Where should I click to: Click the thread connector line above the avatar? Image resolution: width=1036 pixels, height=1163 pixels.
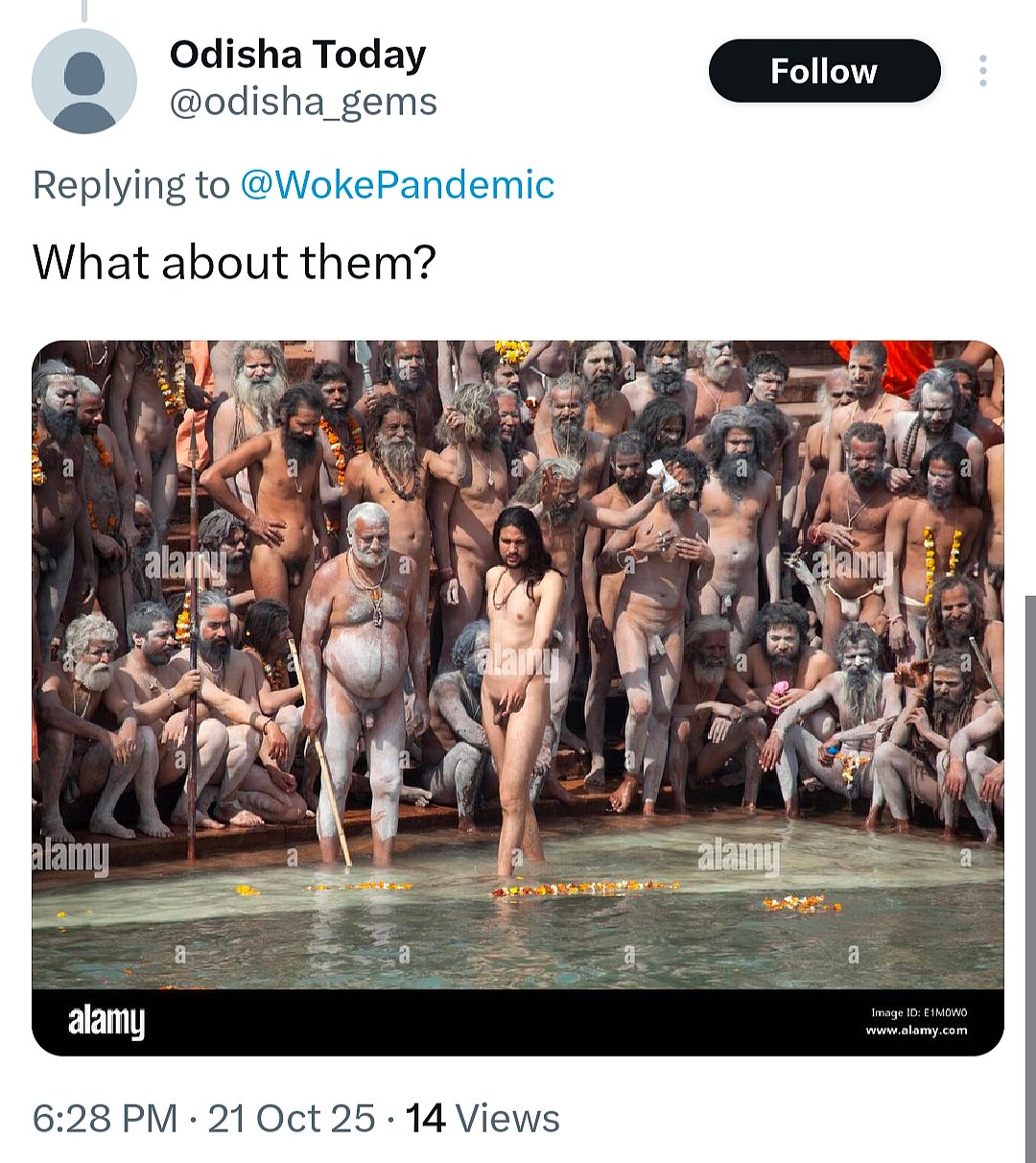click(x=84, y=10)
